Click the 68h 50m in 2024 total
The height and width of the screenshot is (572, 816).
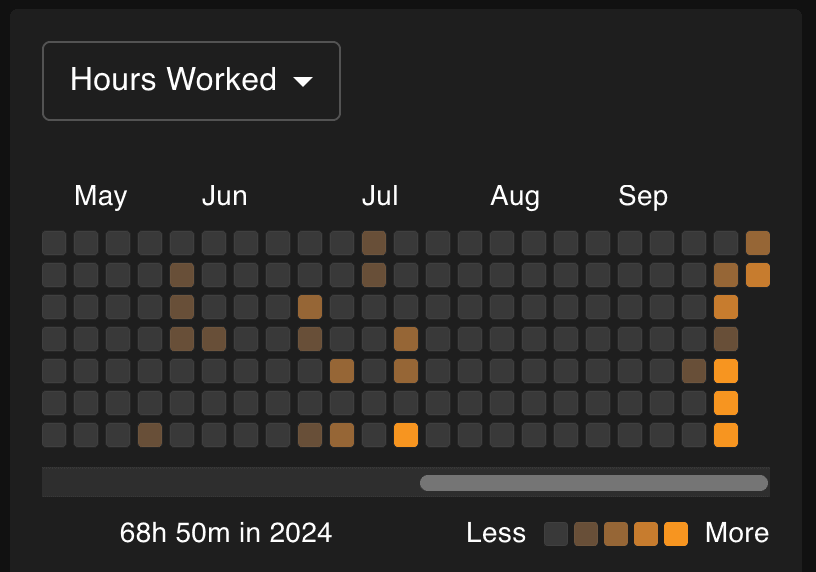pos(226,533)
